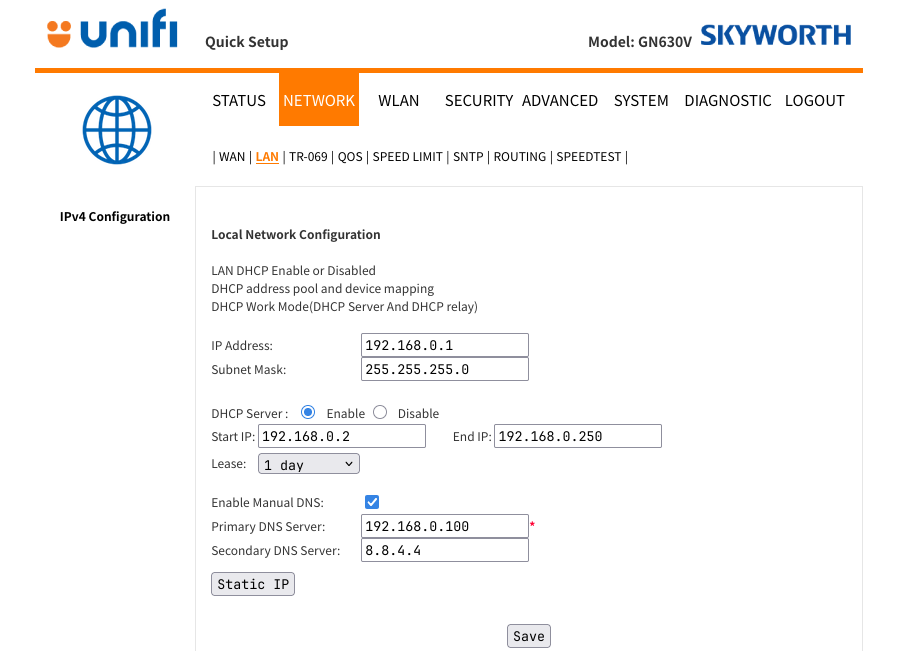Click the unifi logo
923x651 pixels.
(112, 33)
